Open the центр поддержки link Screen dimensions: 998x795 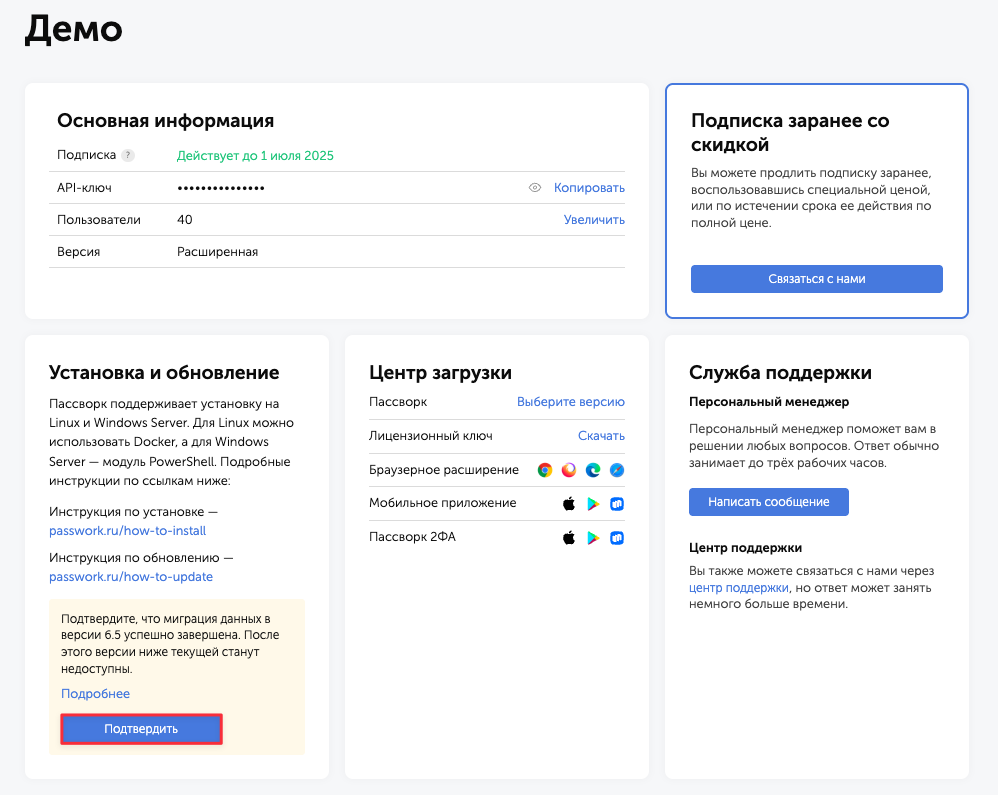click(739, 588)
